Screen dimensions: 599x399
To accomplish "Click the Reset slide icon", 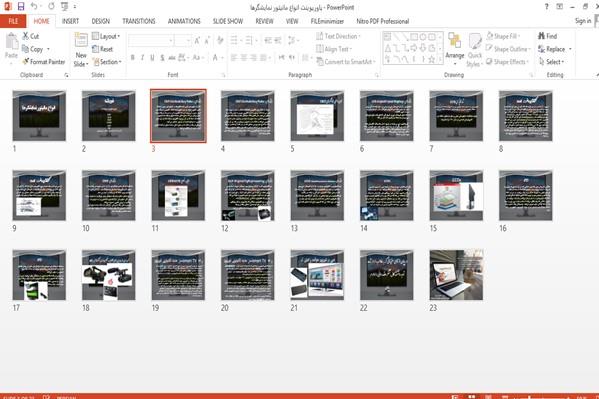I will (96, 49).
